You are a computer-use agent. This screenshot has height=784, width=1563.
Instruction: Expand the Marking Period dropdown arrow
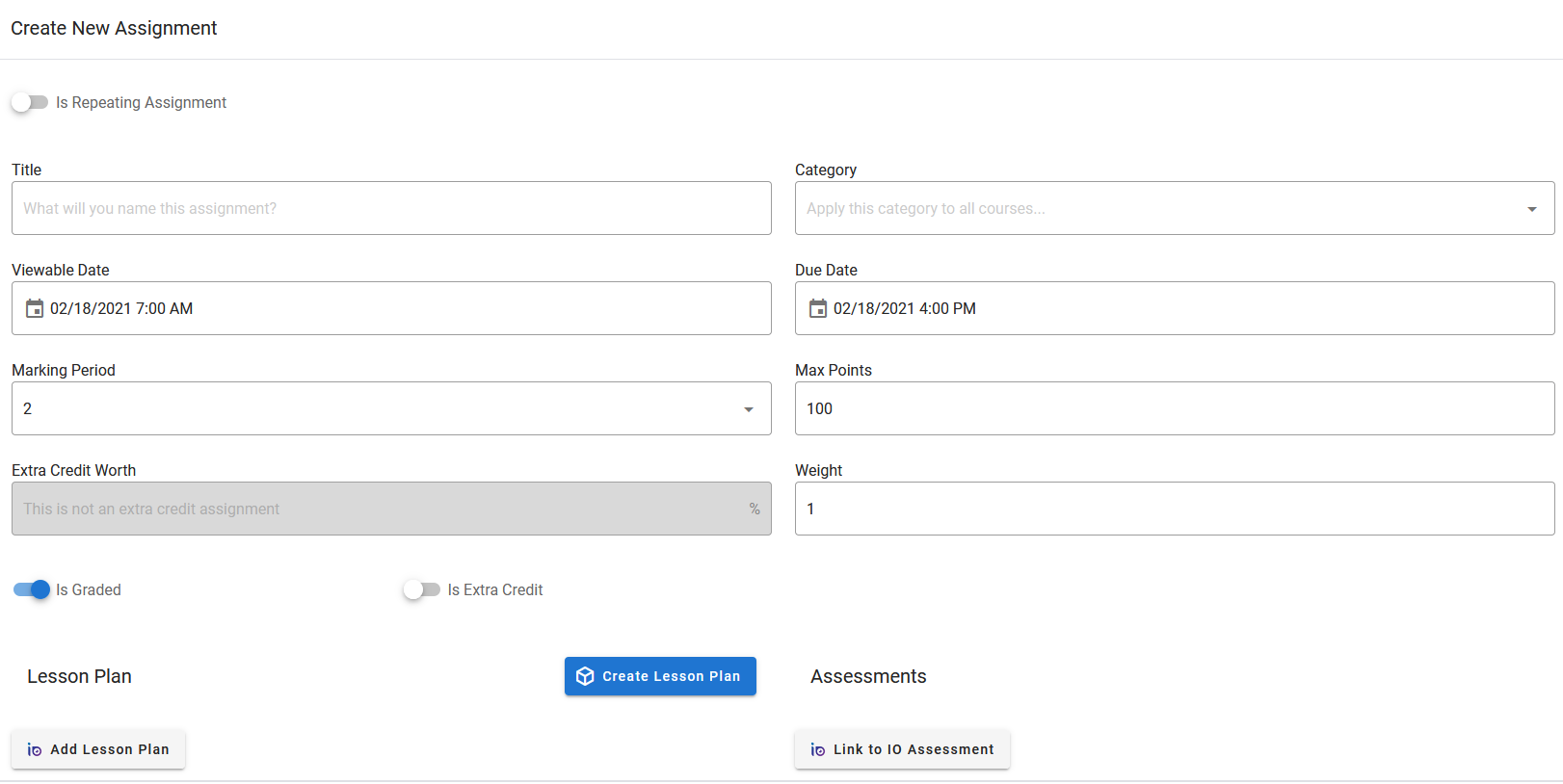point(749,409)
